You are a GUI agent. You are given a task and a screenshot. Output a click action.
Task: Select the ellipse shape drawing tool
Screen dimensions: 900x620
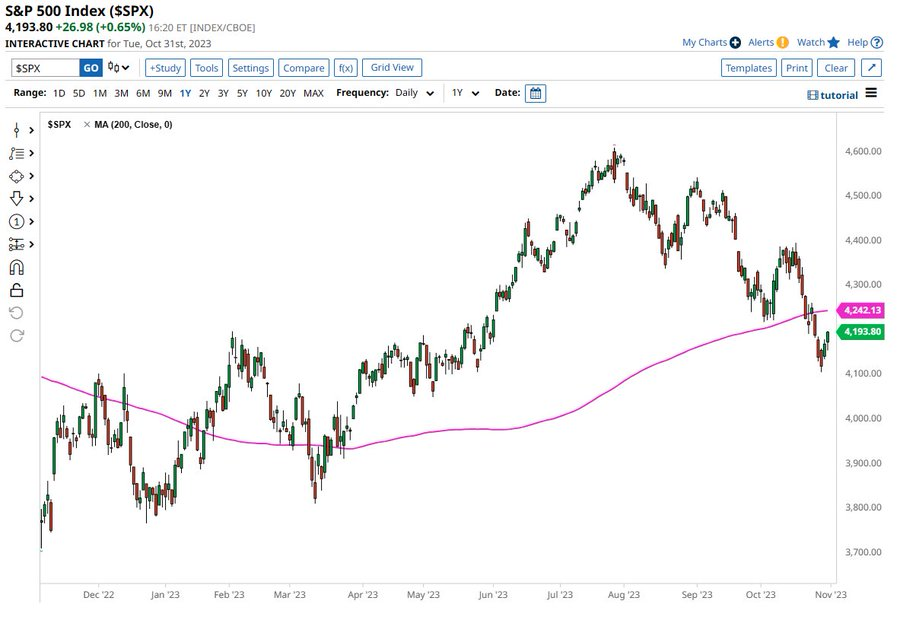tap(16, 176)
